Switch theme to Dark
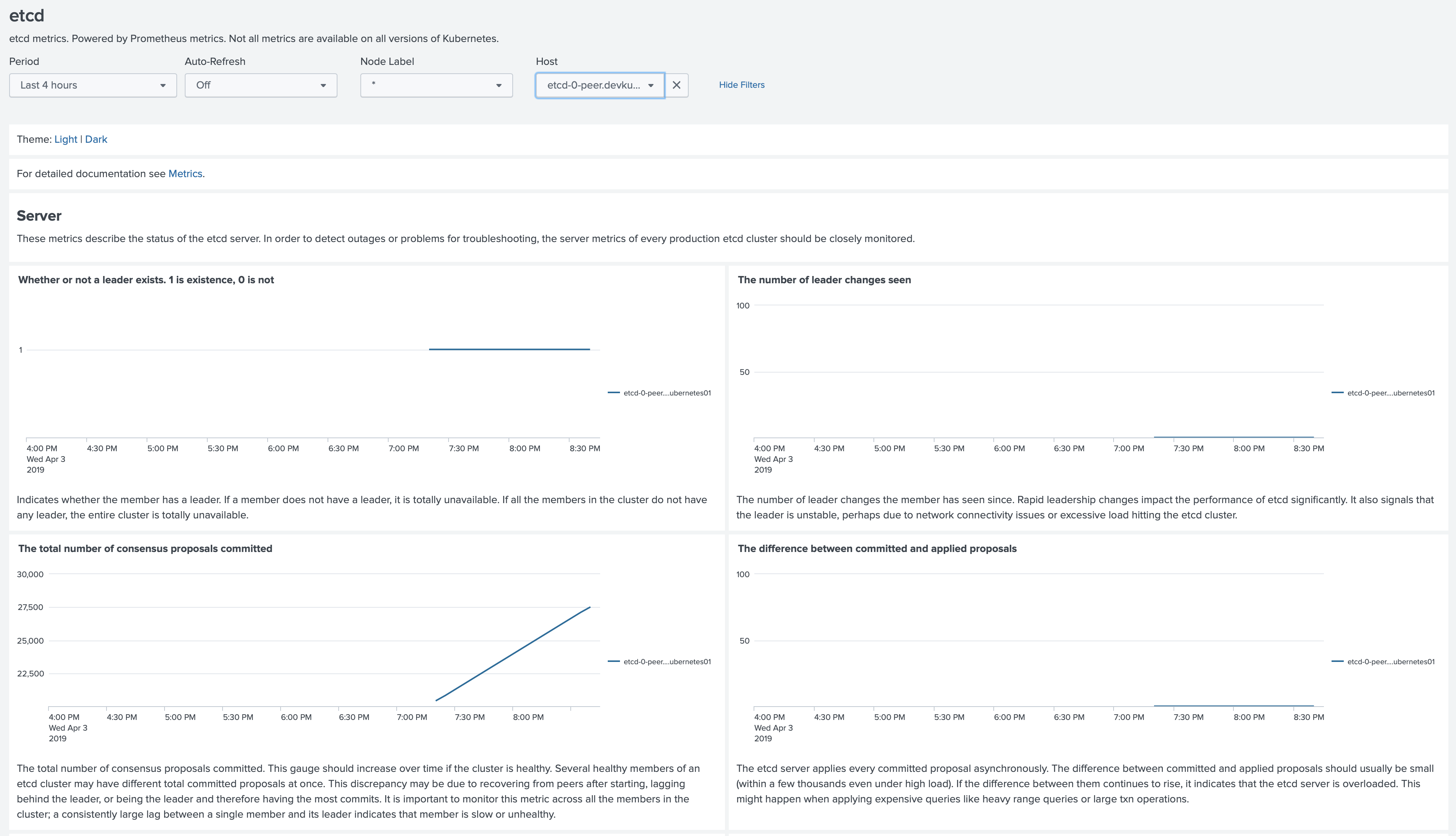 point(96,140)
